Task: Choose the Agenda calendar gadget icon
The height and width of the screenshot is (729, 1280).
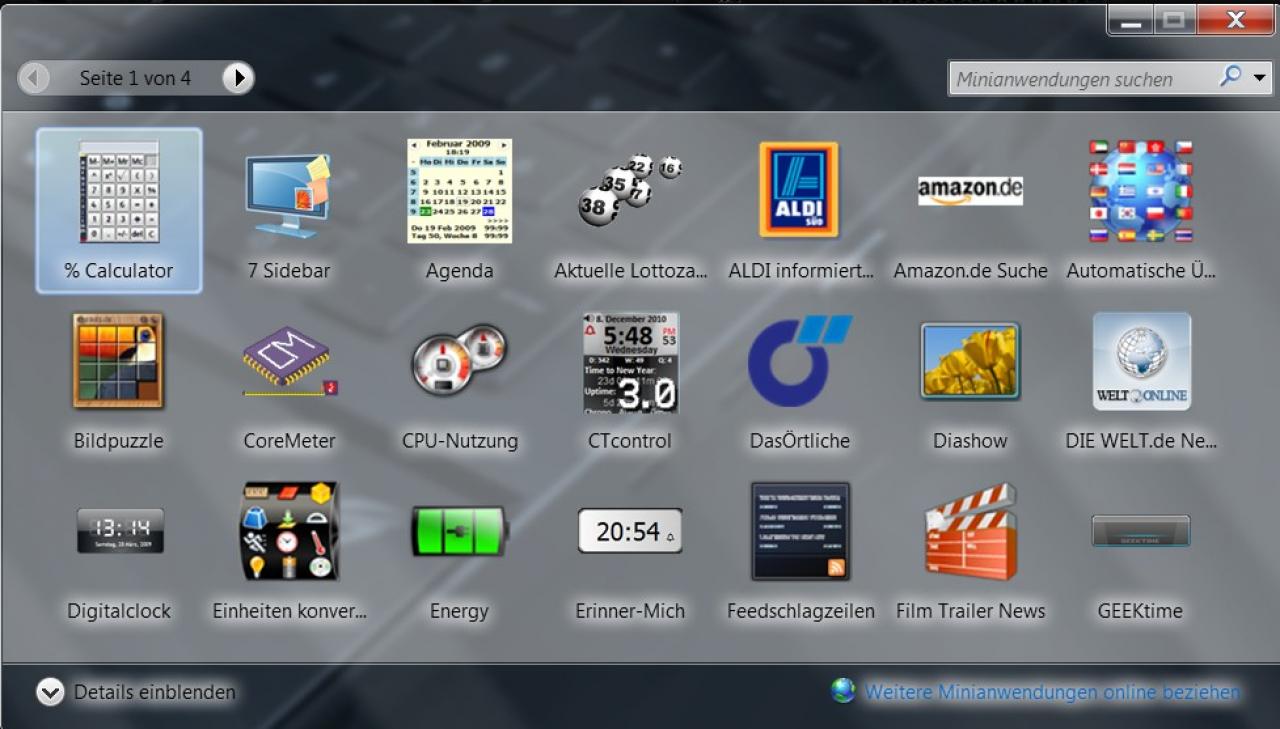Action: [x=459, y=190]
